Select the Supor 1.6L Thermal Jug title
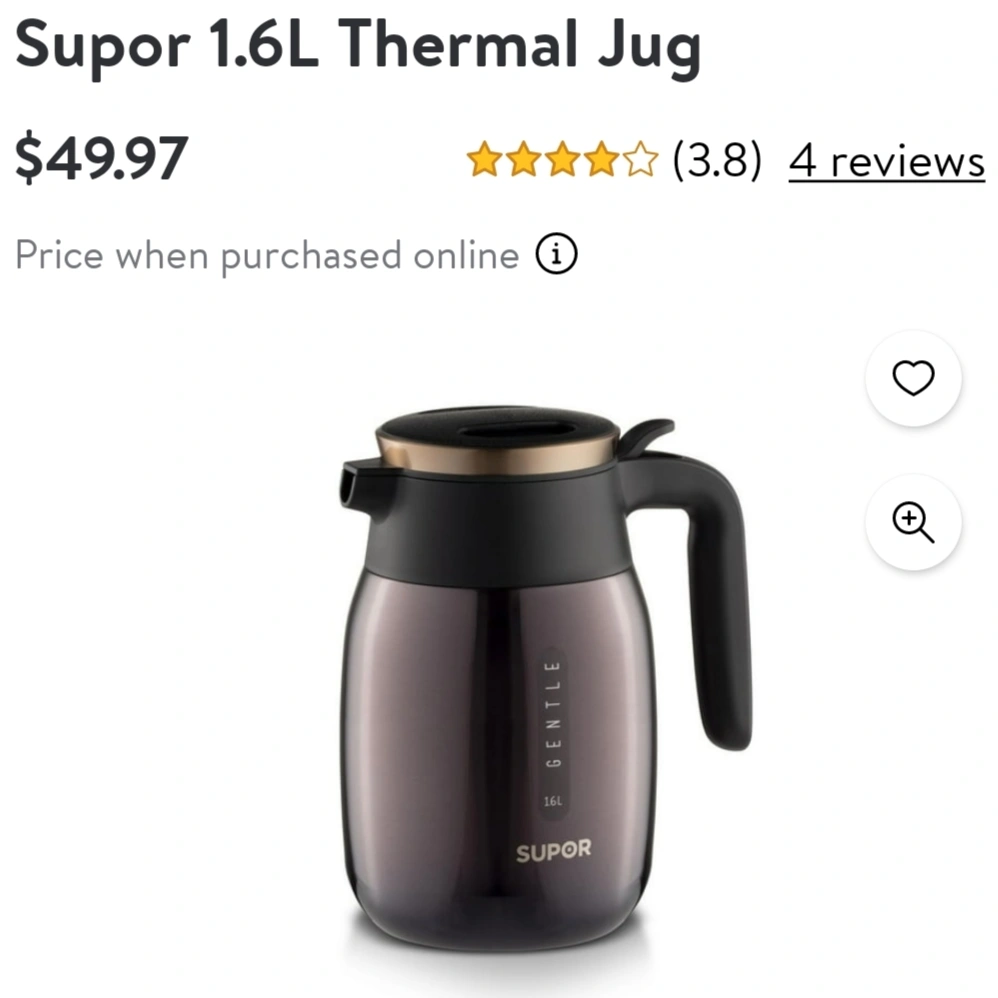Viewport: 998px width, 998px height. point(358,45)
